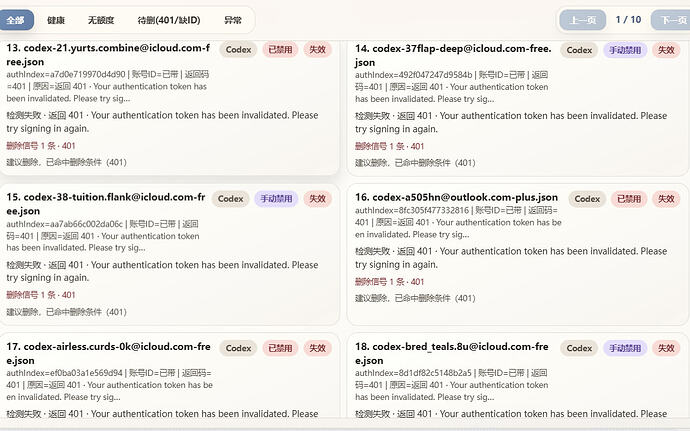Click Codex tag on card 14
This screenshot has height=431, width=690.
(579, 50)
